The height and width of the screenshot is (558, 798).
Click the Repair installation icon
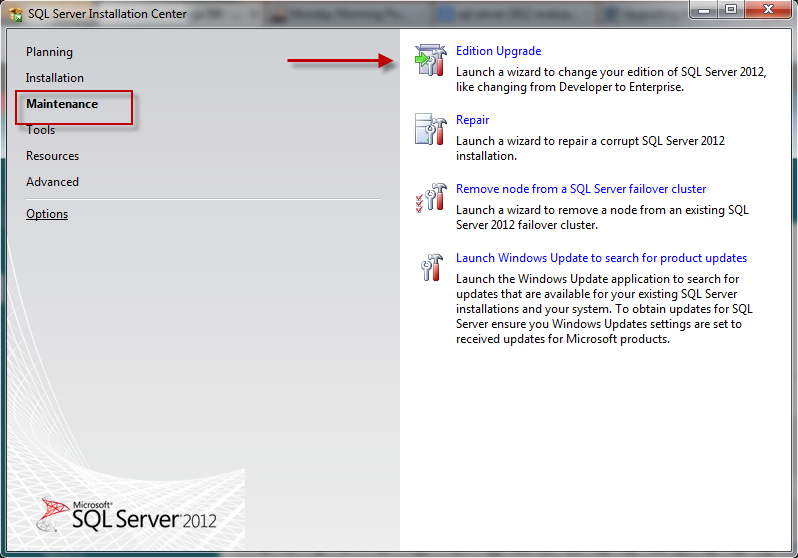(x=431, y=129)
